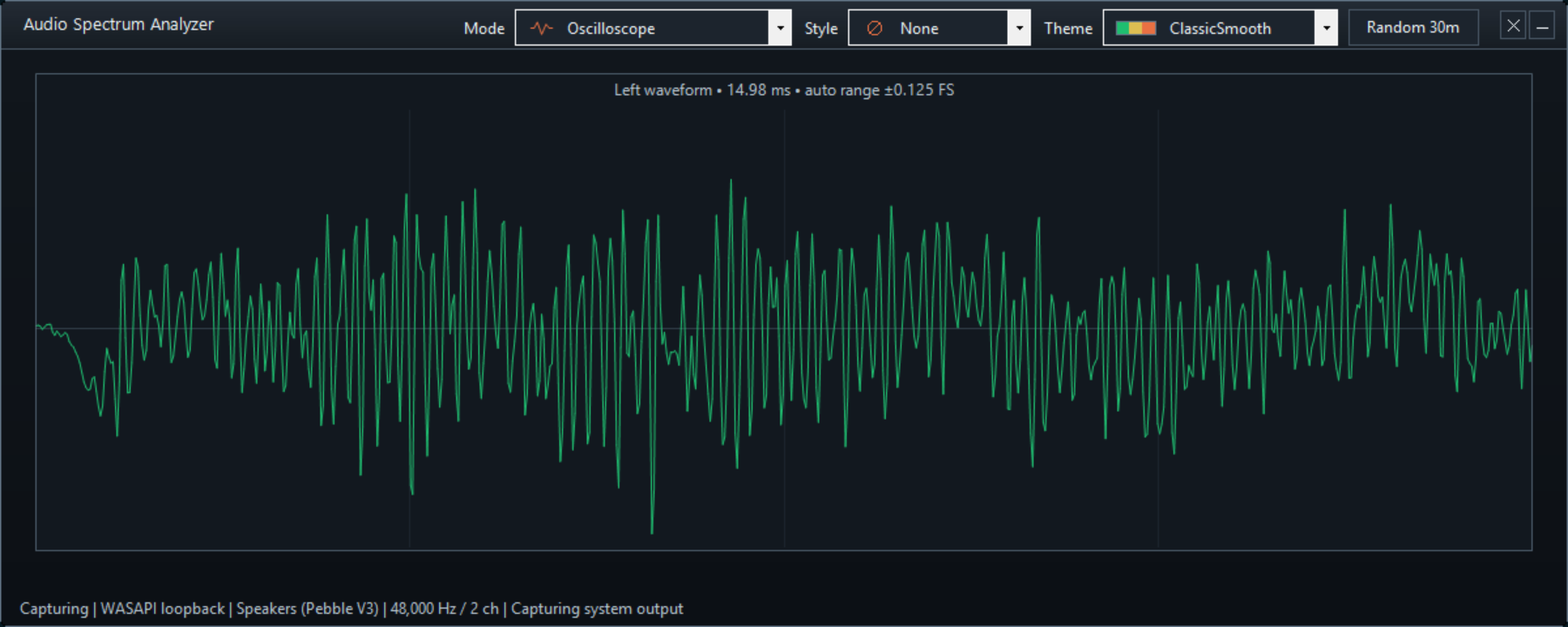The image size is (1568, 627).
Task: Click the Oscilloscope waveform icon
Action: click(542, 28)
